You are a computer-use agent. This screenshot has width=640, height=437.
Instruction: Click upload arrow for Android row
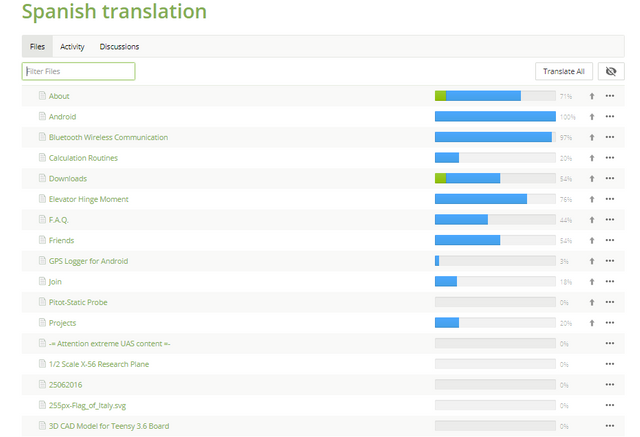pos(592,117)
